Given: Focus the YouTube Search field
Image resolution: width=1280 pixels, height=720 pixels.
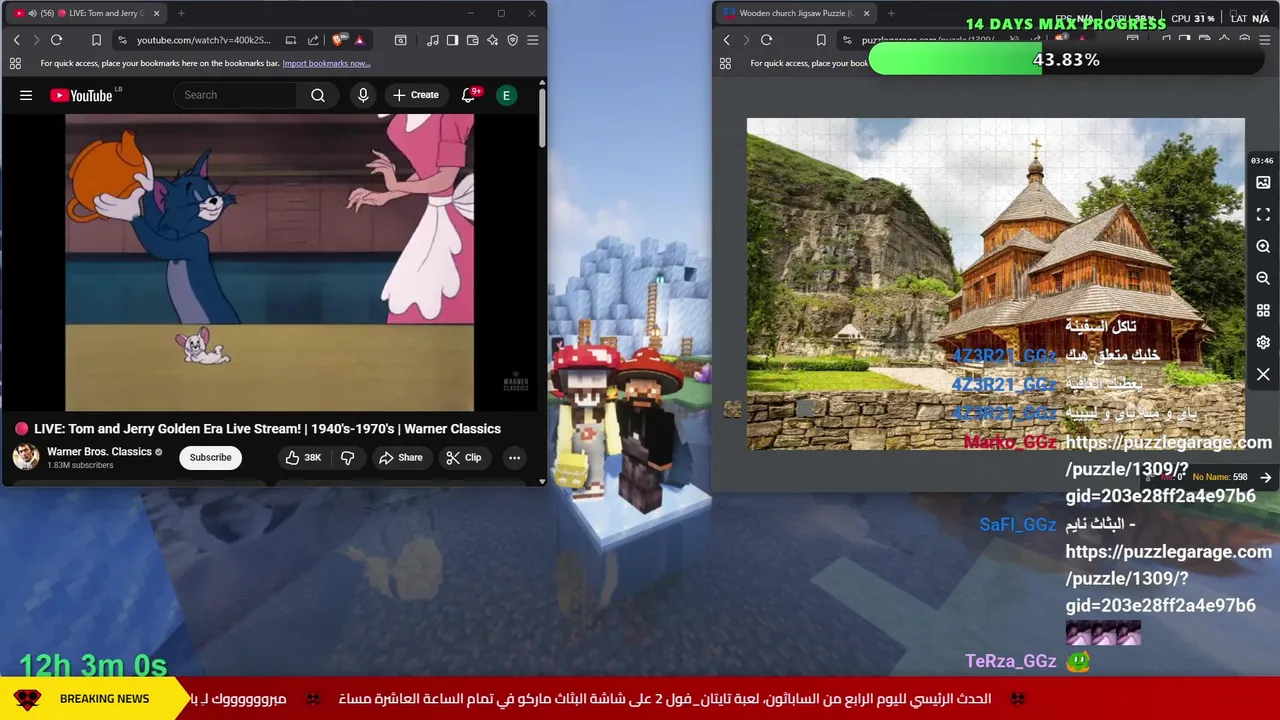Looking at the screenshot, I should (236, 95).
